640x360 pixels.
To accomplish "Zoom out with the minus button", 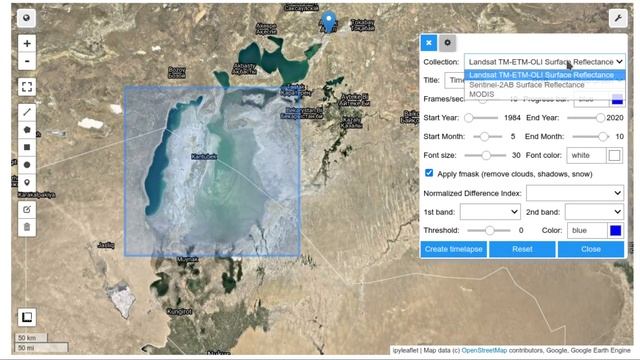I will click(x=27, y=61).
